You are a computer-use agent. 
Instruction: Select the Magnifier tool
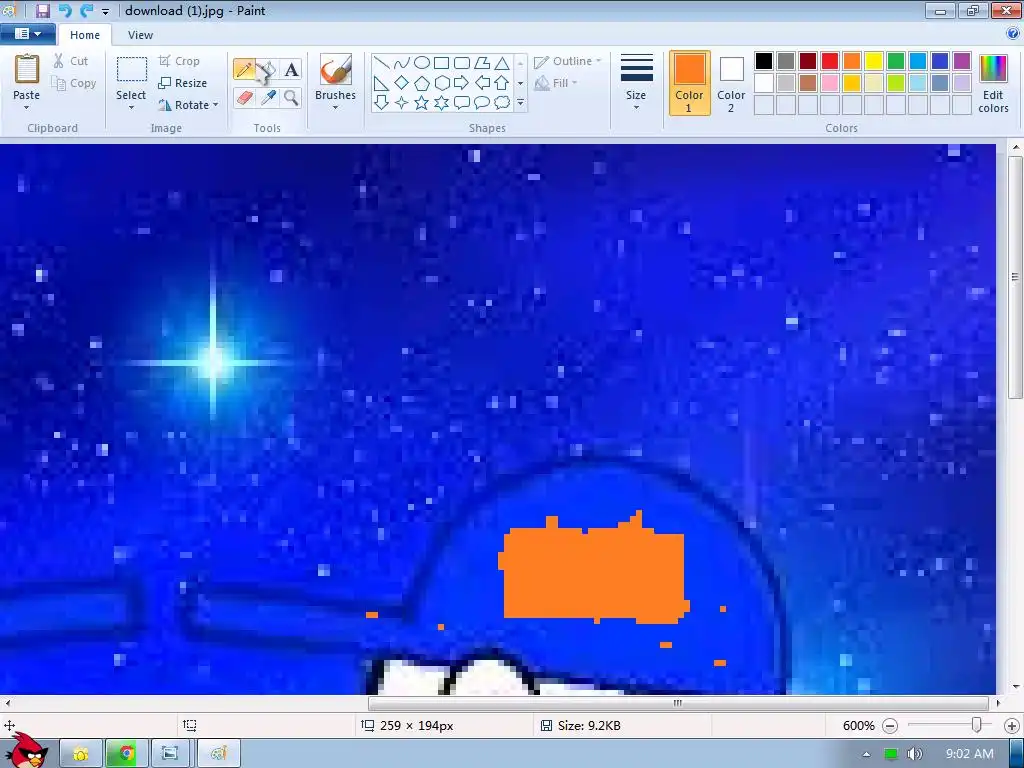coord(291,98)
